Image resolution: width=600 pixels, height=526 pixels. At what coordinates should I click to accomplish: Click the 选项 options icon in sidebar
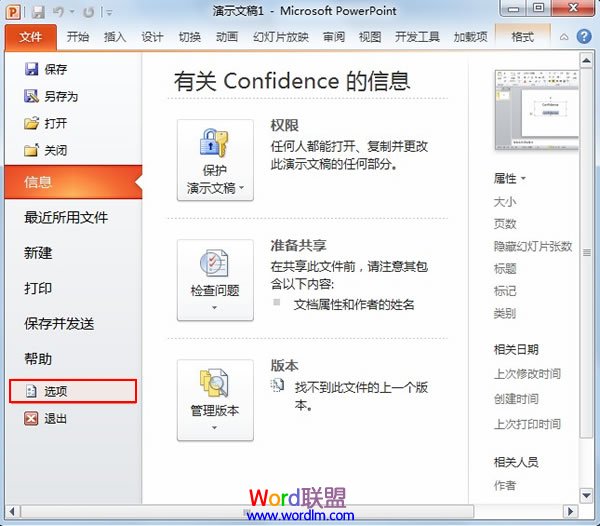click(x=31, y=391)
